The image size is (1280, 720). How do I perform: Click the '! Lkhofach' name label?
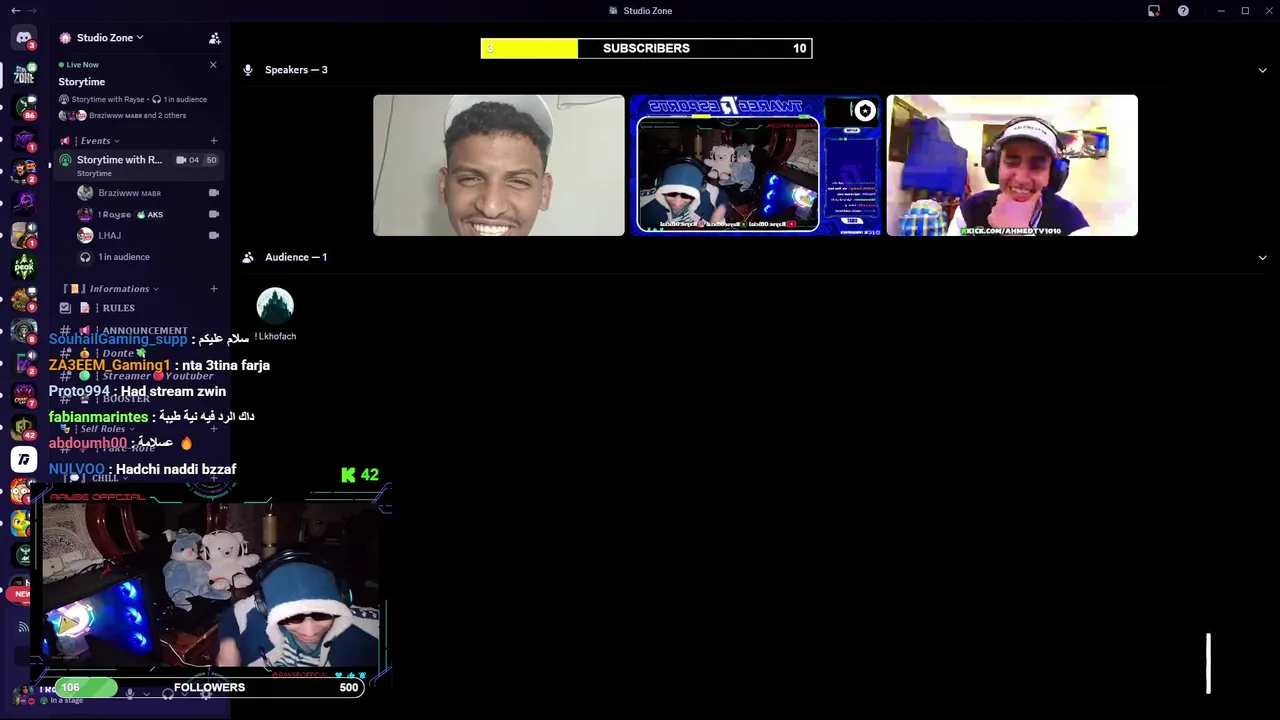click(275, 337)
